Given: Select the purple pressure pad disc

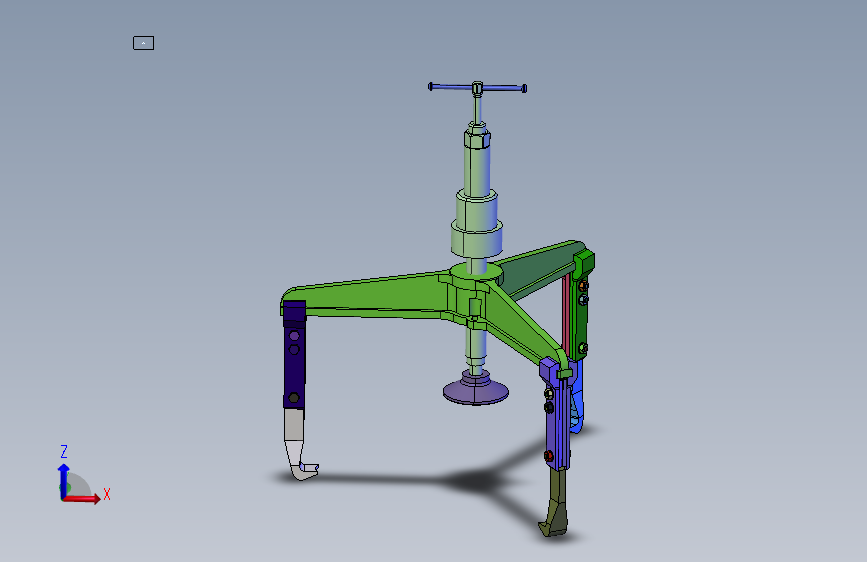Looking at the screenshot, I should [476, 392].
